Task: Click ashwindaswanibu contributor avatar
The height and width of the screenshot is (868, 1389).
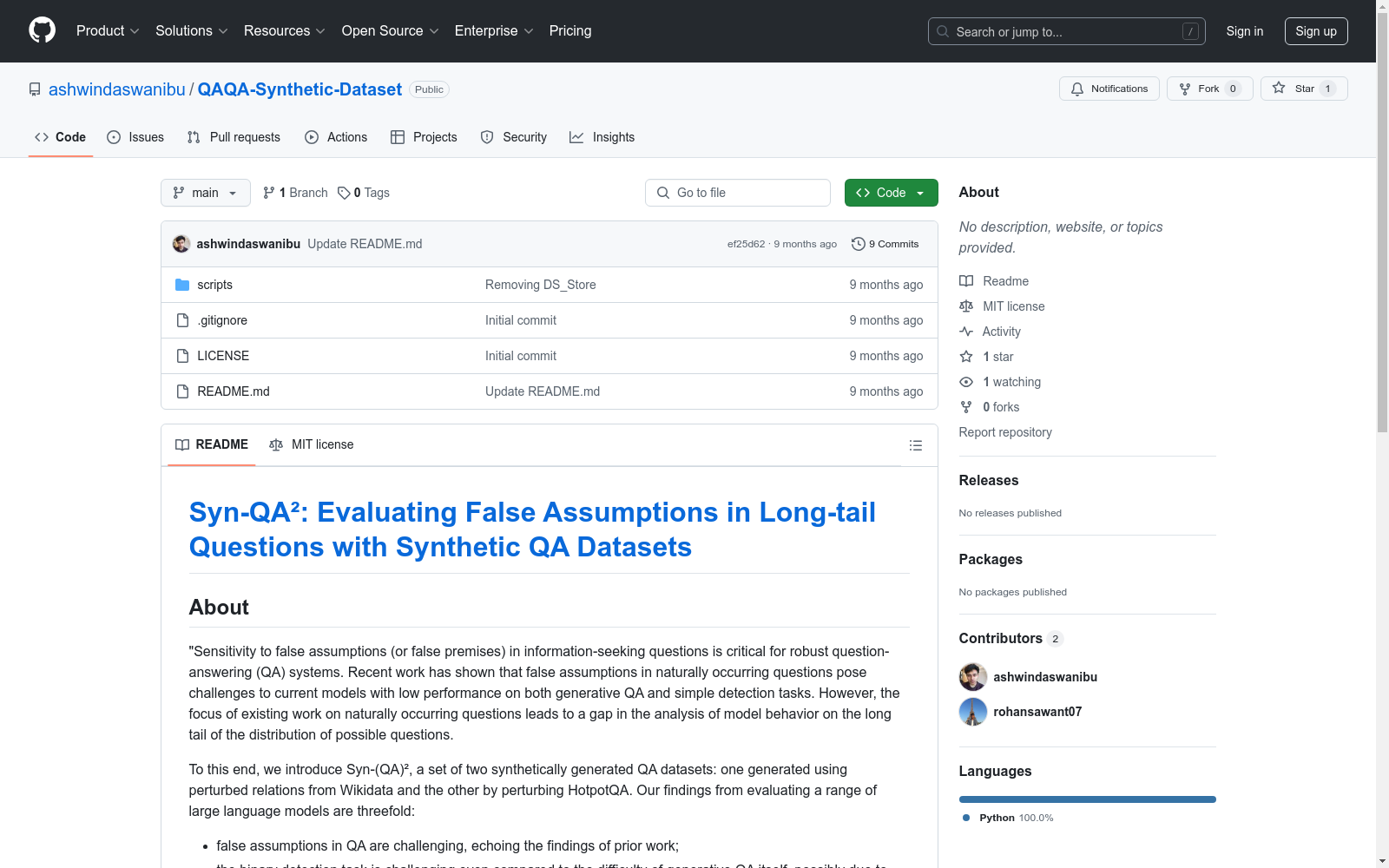Action: click(973, 677)
